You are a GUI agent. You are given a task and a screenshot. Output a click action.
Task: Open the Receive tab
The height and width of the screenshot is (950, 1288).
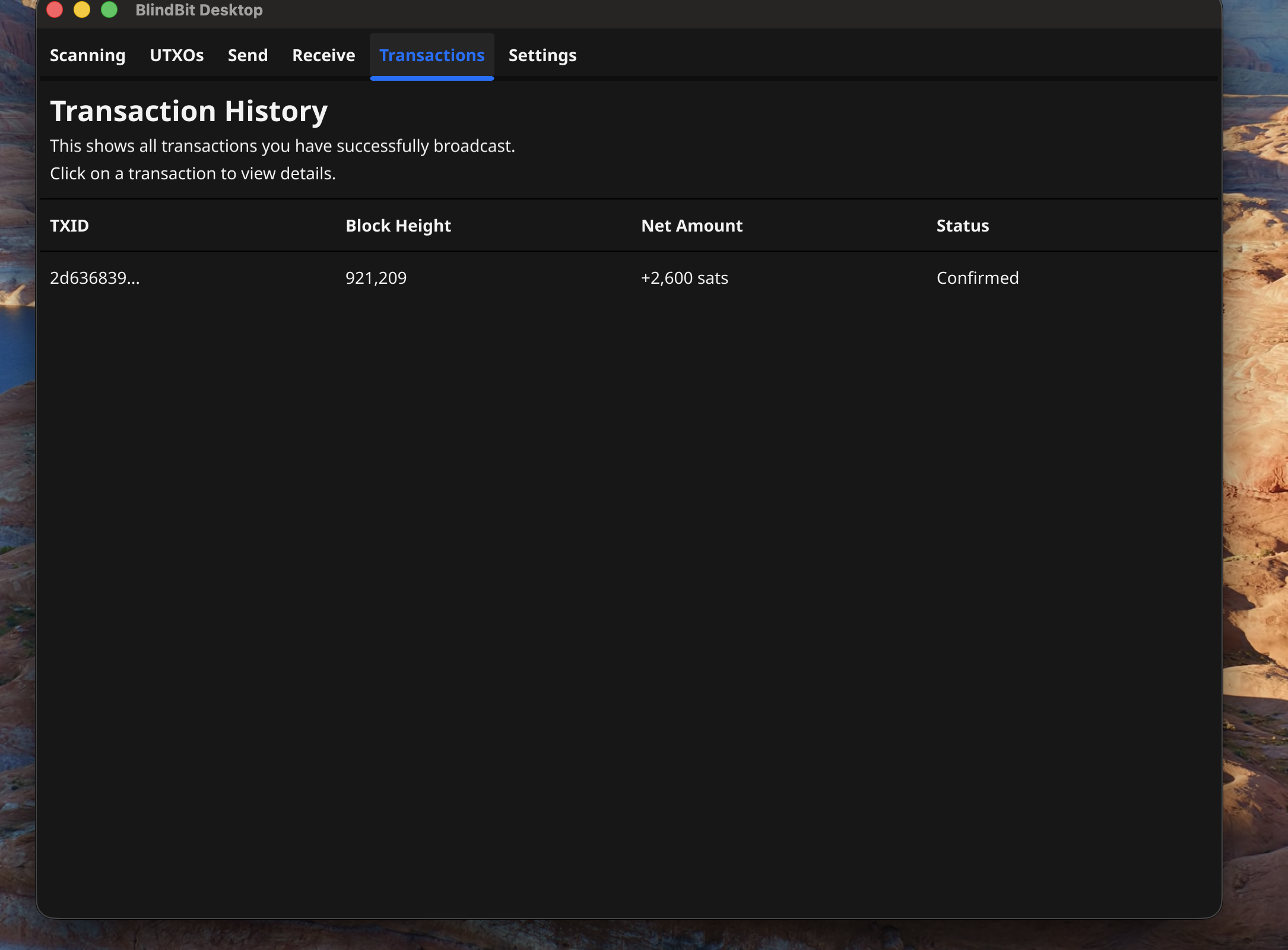[x=323, y=55]
